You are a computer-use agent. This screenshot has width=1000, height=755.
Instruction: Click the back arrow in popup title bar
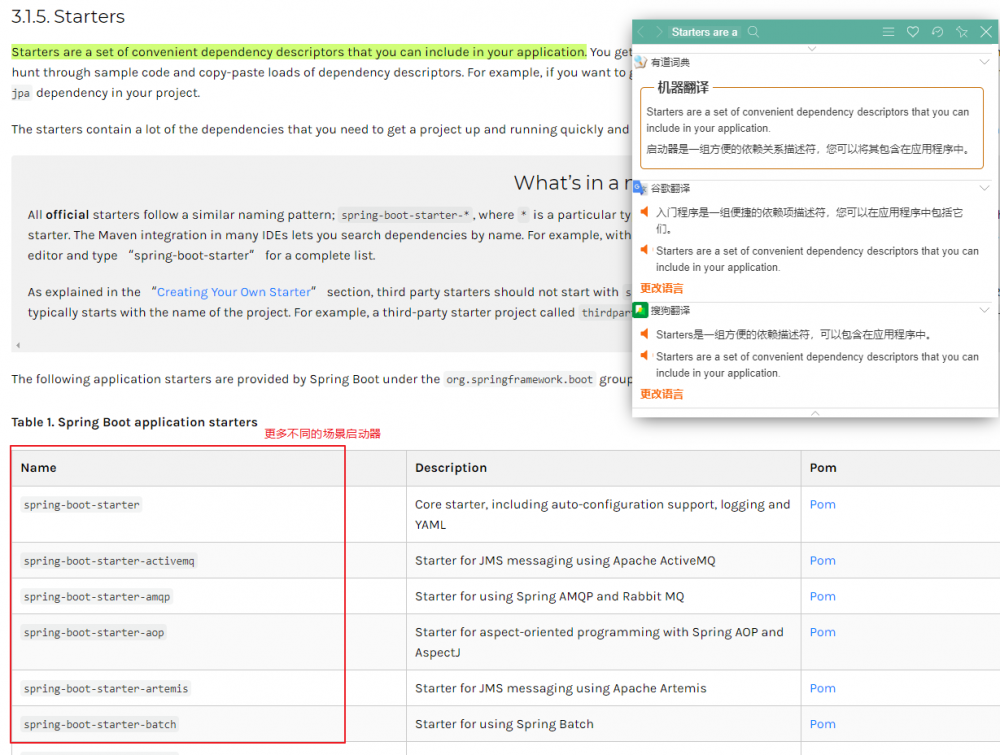[x=642, y=31]
